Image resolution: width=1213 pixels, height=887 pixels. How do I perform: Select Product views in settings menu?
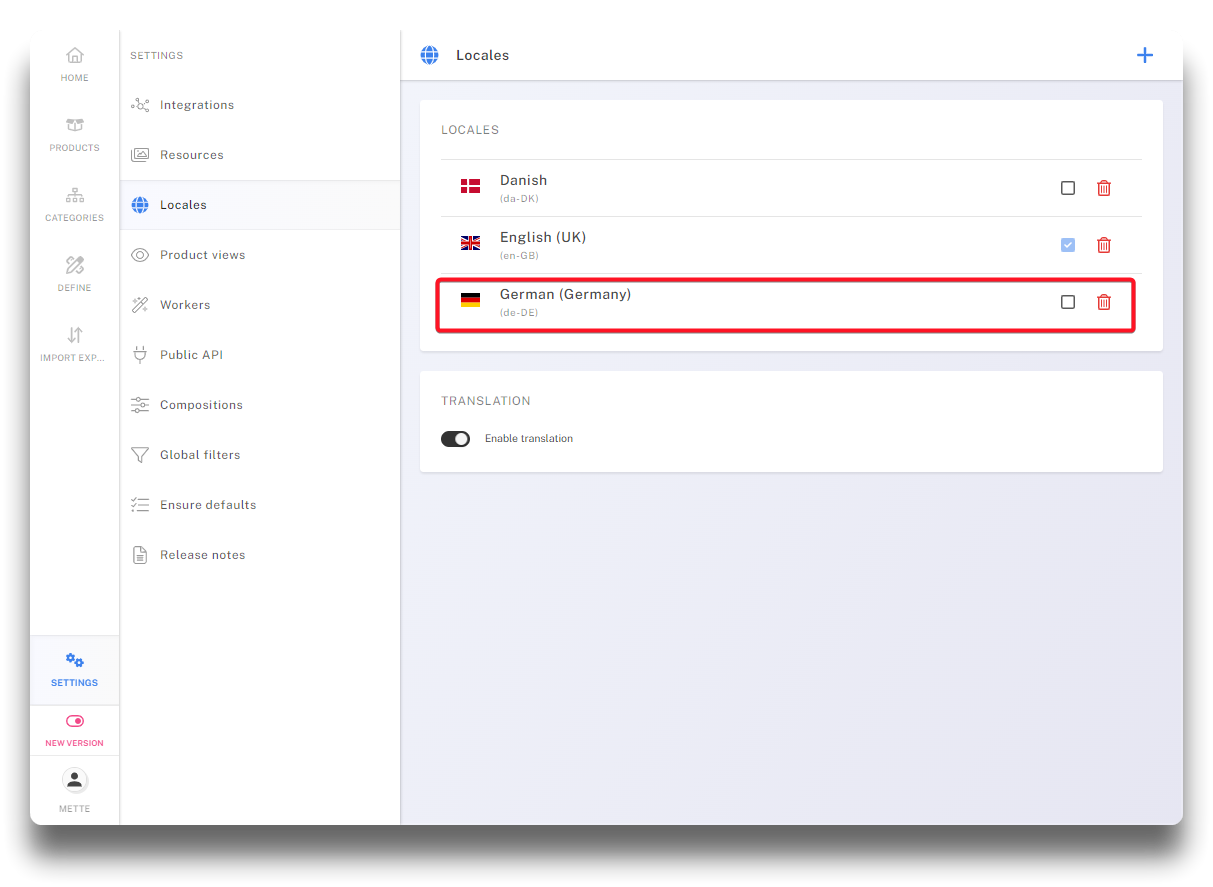click(202, 255)
